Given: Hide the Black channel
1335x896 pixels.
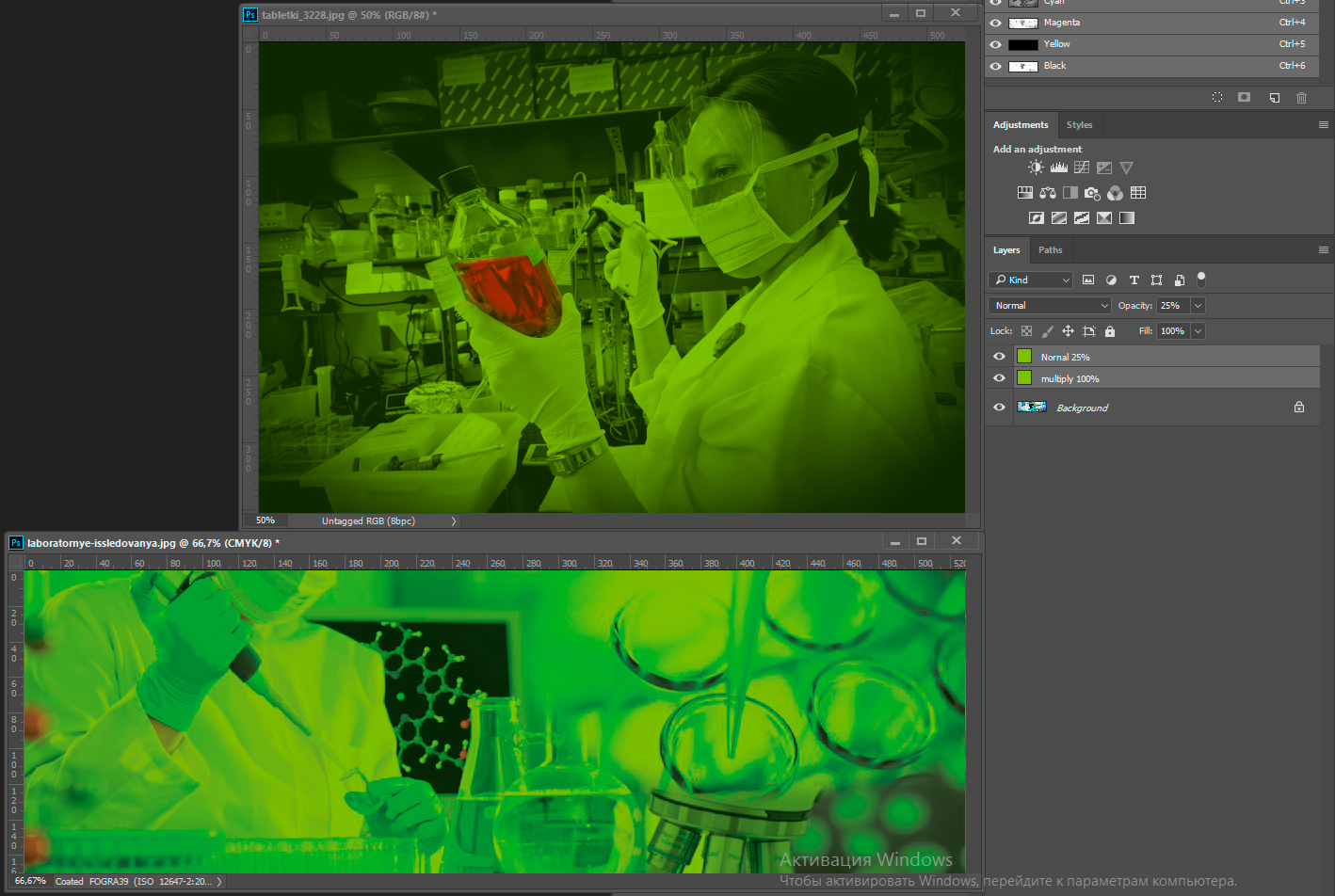Looking at the screenshot, I should (x=995, y=66).
